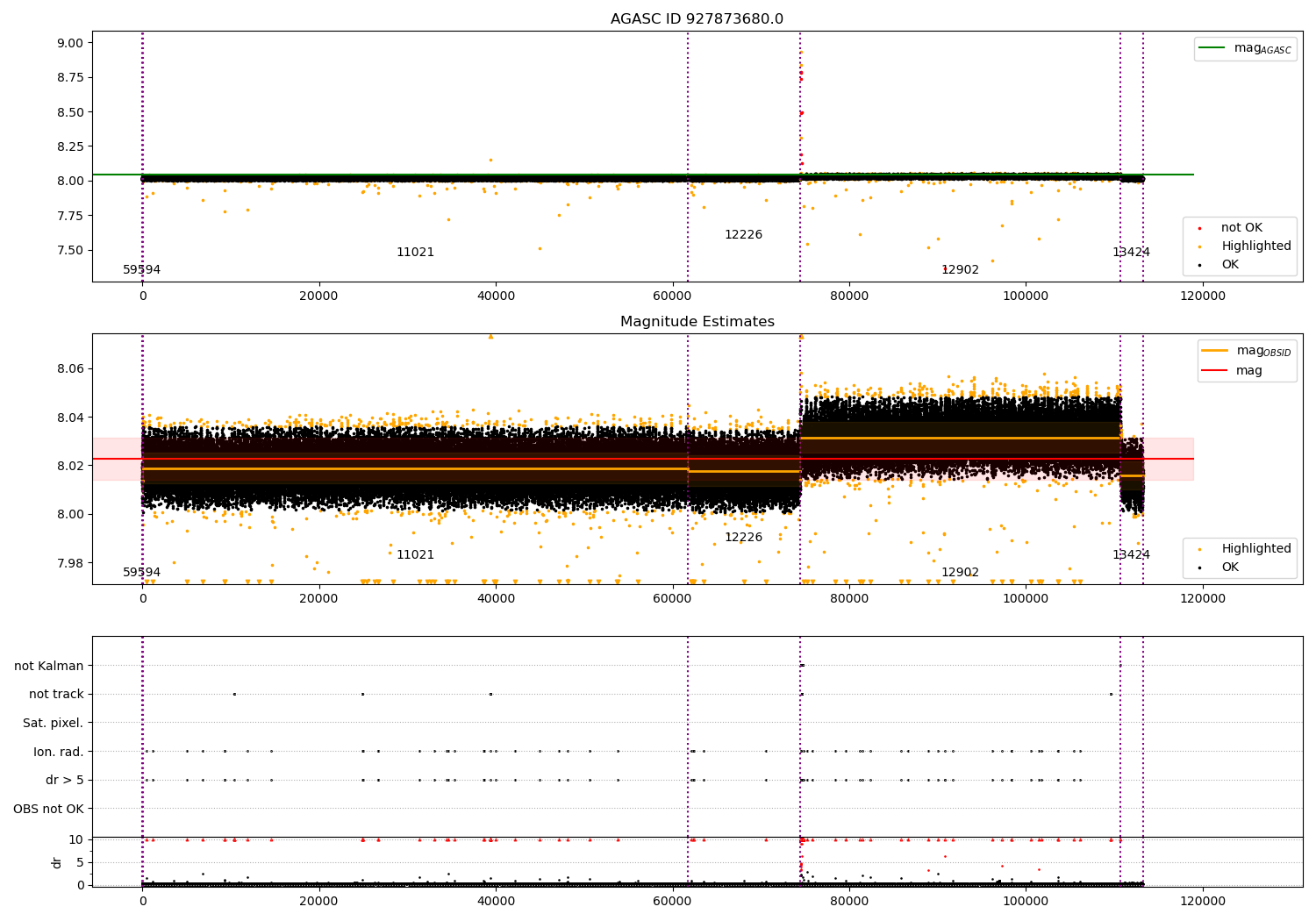Click the 'OBS not OK' axis label

click(x=48, y=809)
